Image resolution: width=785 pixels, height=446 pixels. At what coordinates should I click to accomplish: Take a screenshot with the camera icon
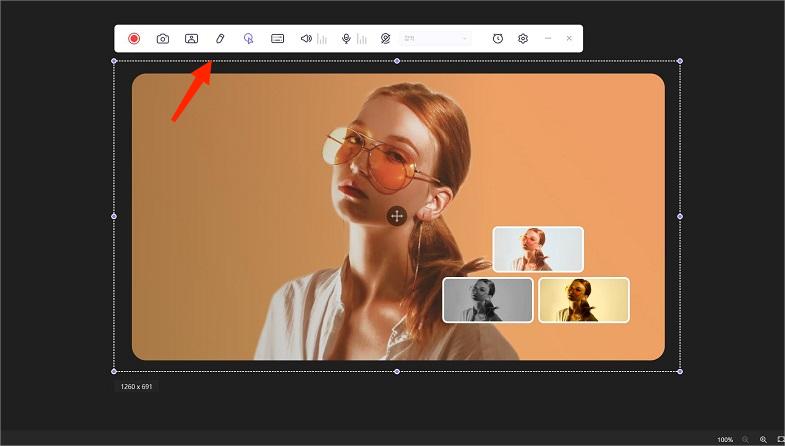tap(163, 39)
